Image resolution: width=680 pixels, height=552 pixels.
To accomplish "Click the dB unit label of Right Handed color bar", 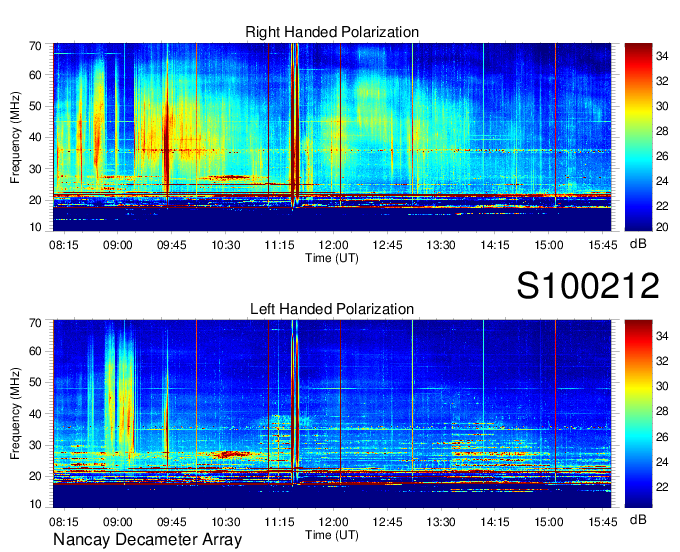I will click(x=638, y=244).
